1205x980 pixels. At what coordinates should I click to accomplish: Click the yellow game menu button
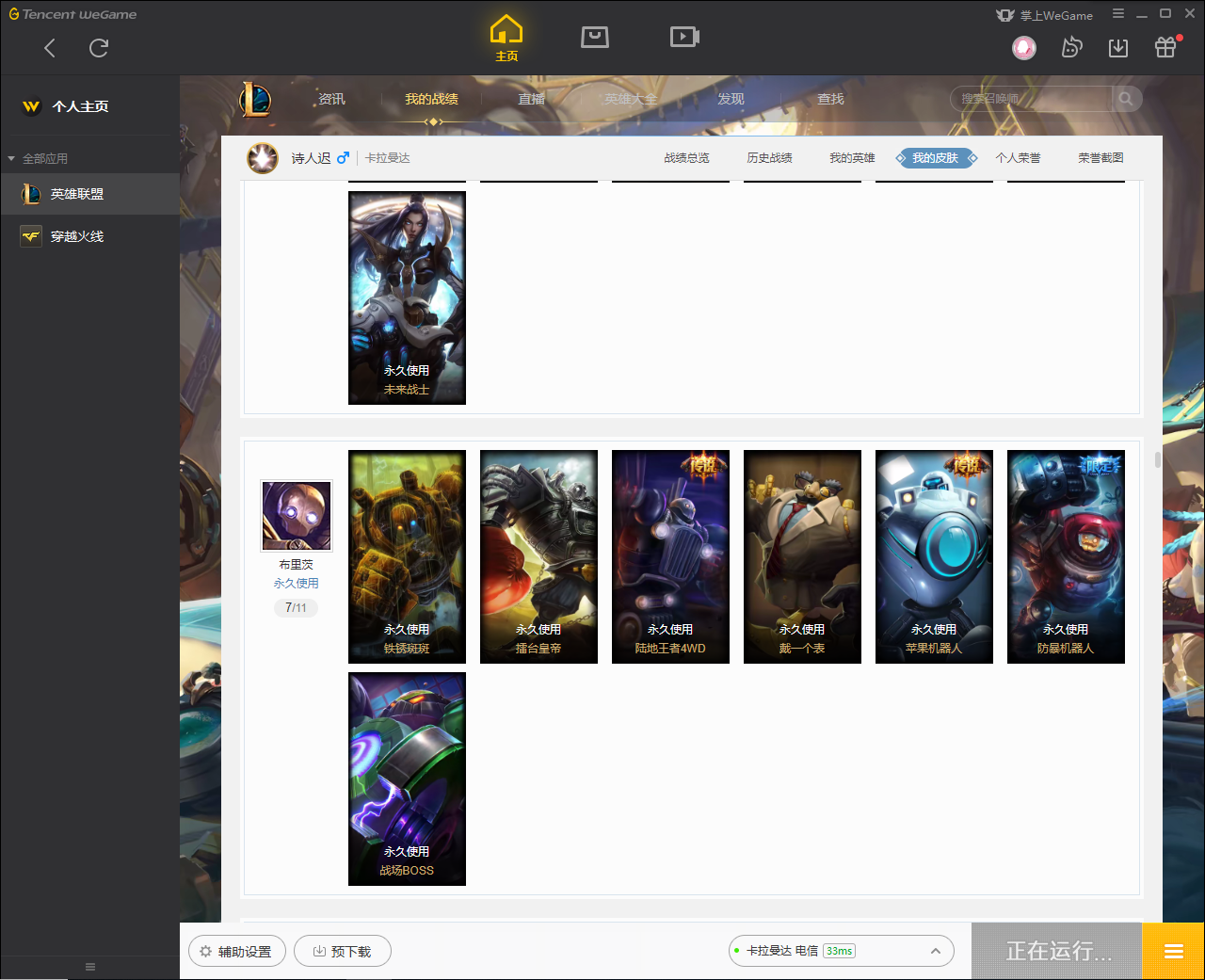1173,952
